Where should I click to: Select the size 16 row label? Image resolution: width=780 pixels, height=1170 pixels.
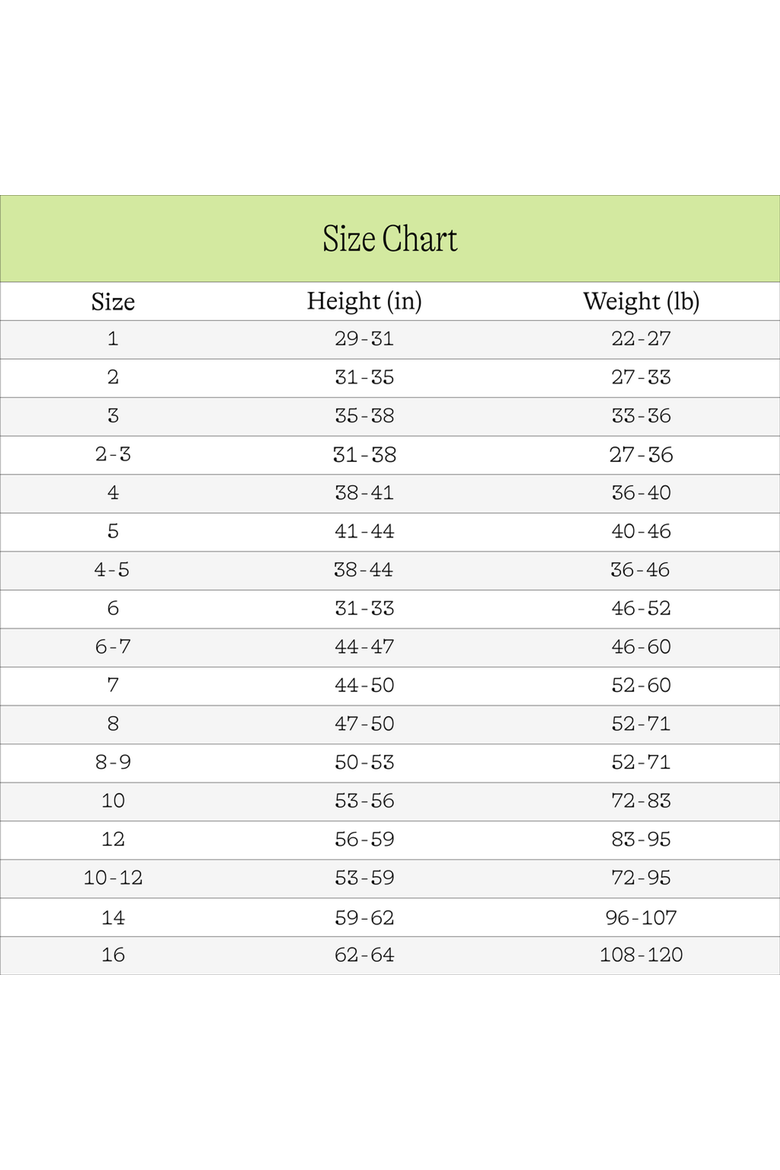(113, 955)
